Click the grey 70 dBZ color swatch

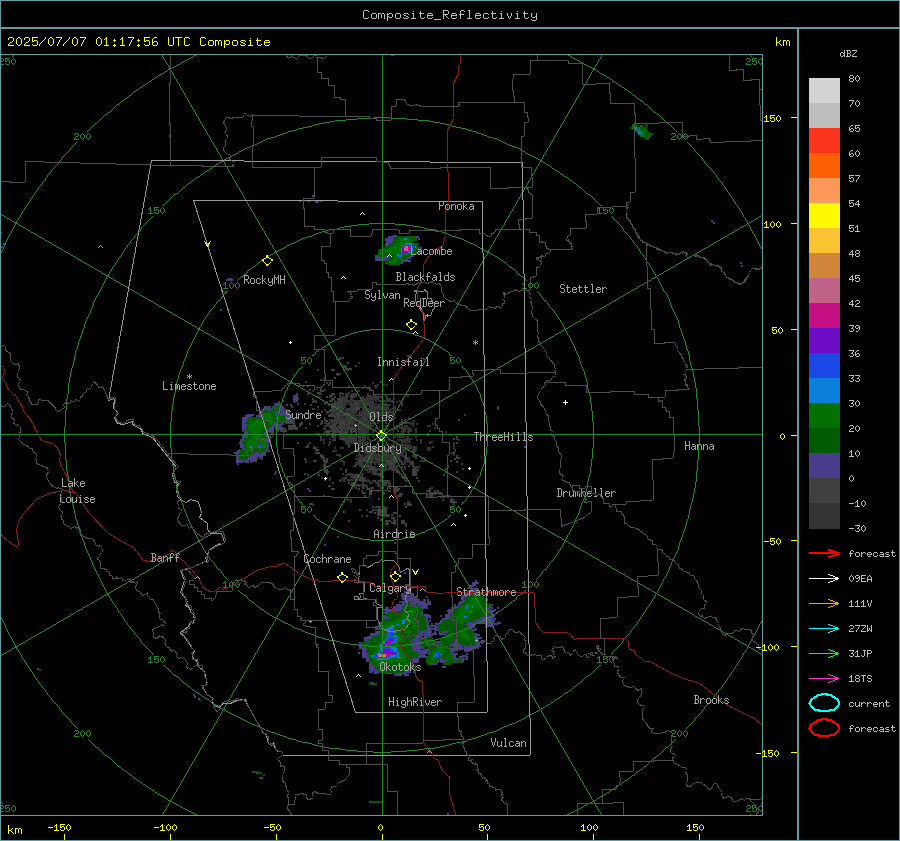click(824, 115)
